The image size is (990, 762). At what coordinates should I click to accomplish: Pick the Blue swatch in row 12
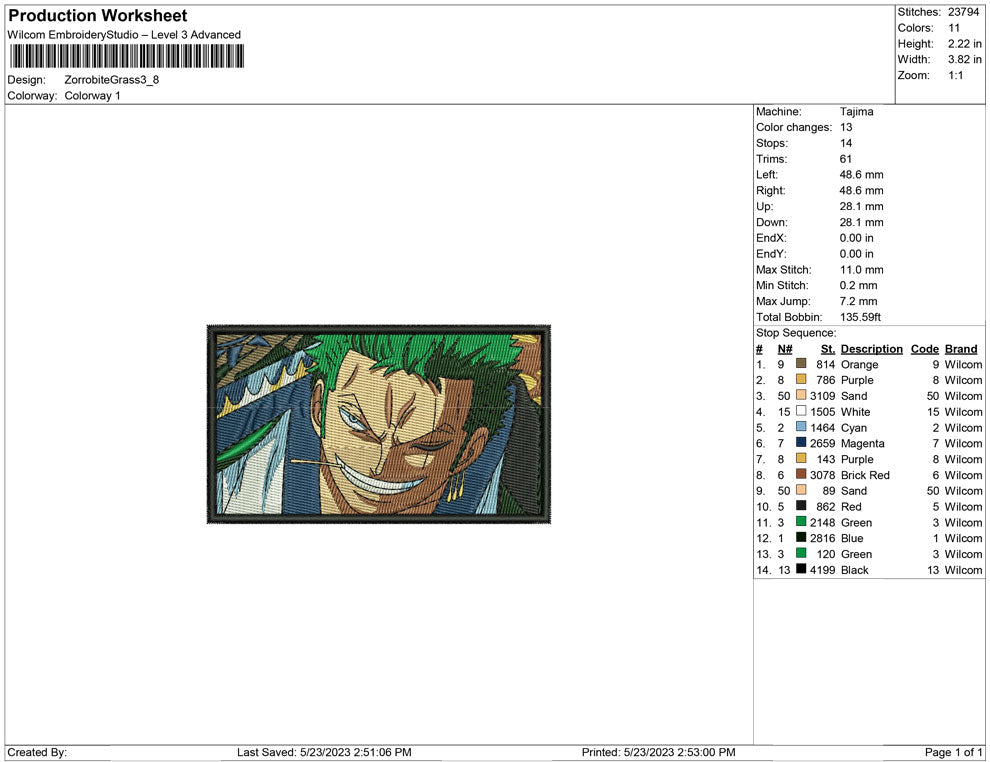coord(801,537)
